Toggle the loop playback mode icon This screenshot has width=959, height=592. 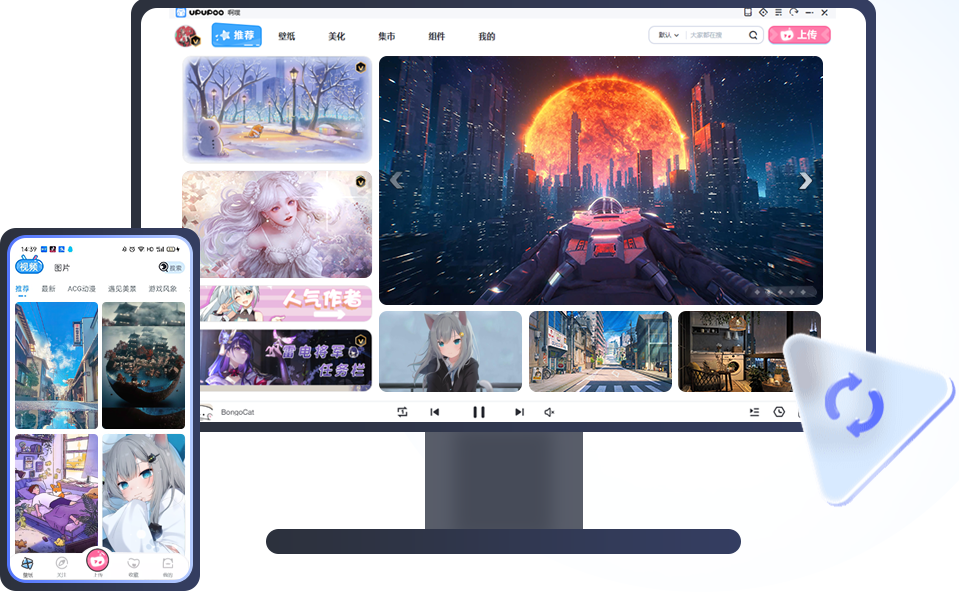click(x=404, y=411)
